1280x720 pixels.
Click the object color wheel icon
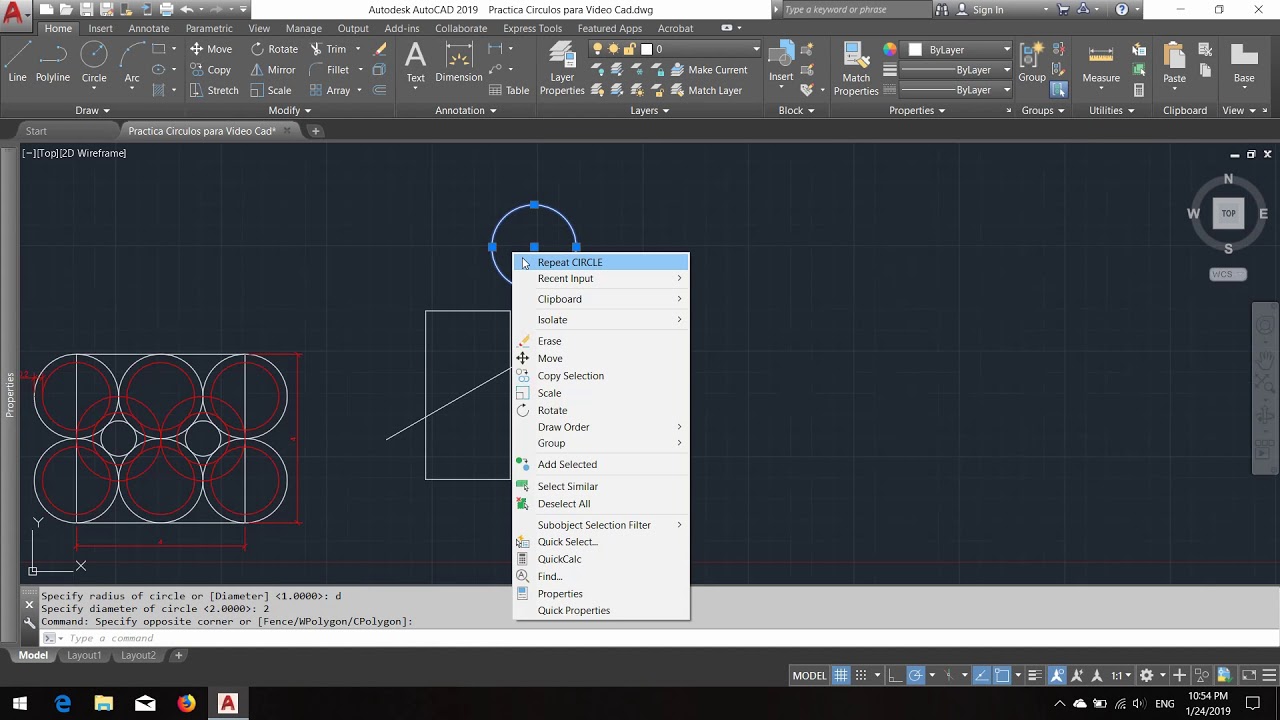(x=889, y=49)
